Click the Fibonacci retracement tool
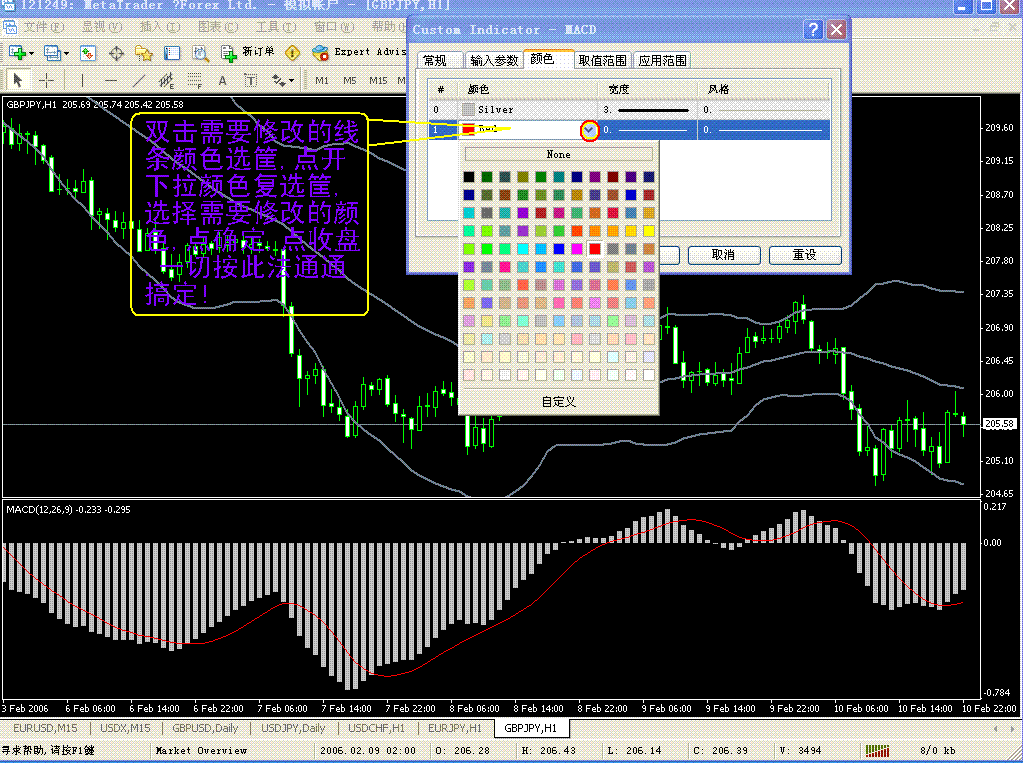The height and width of the screenshot is (768, 1024). tap(193, 80)
